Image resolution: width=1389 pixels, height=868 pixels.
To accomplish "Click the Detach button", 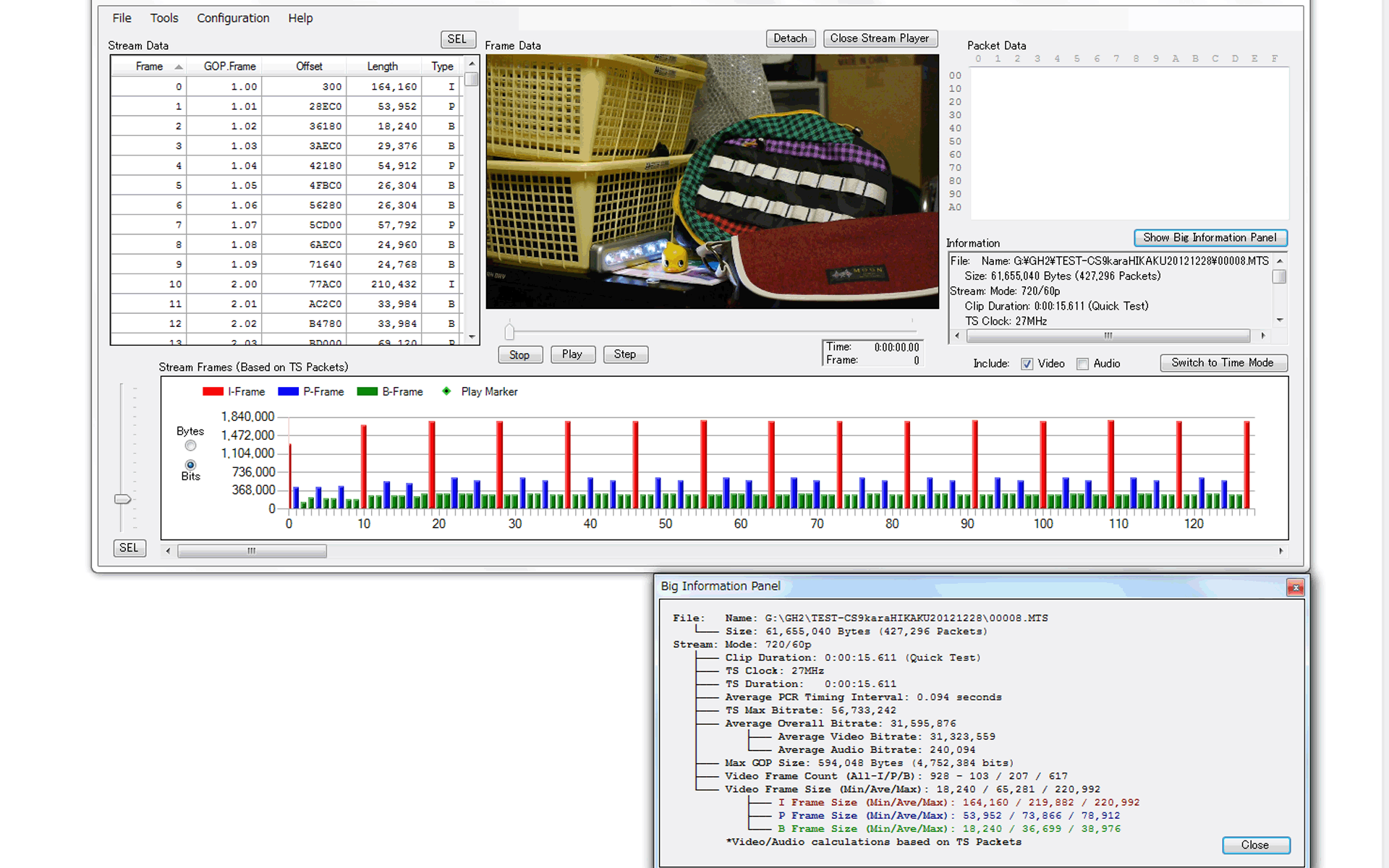I will click(x=789, y=38).
